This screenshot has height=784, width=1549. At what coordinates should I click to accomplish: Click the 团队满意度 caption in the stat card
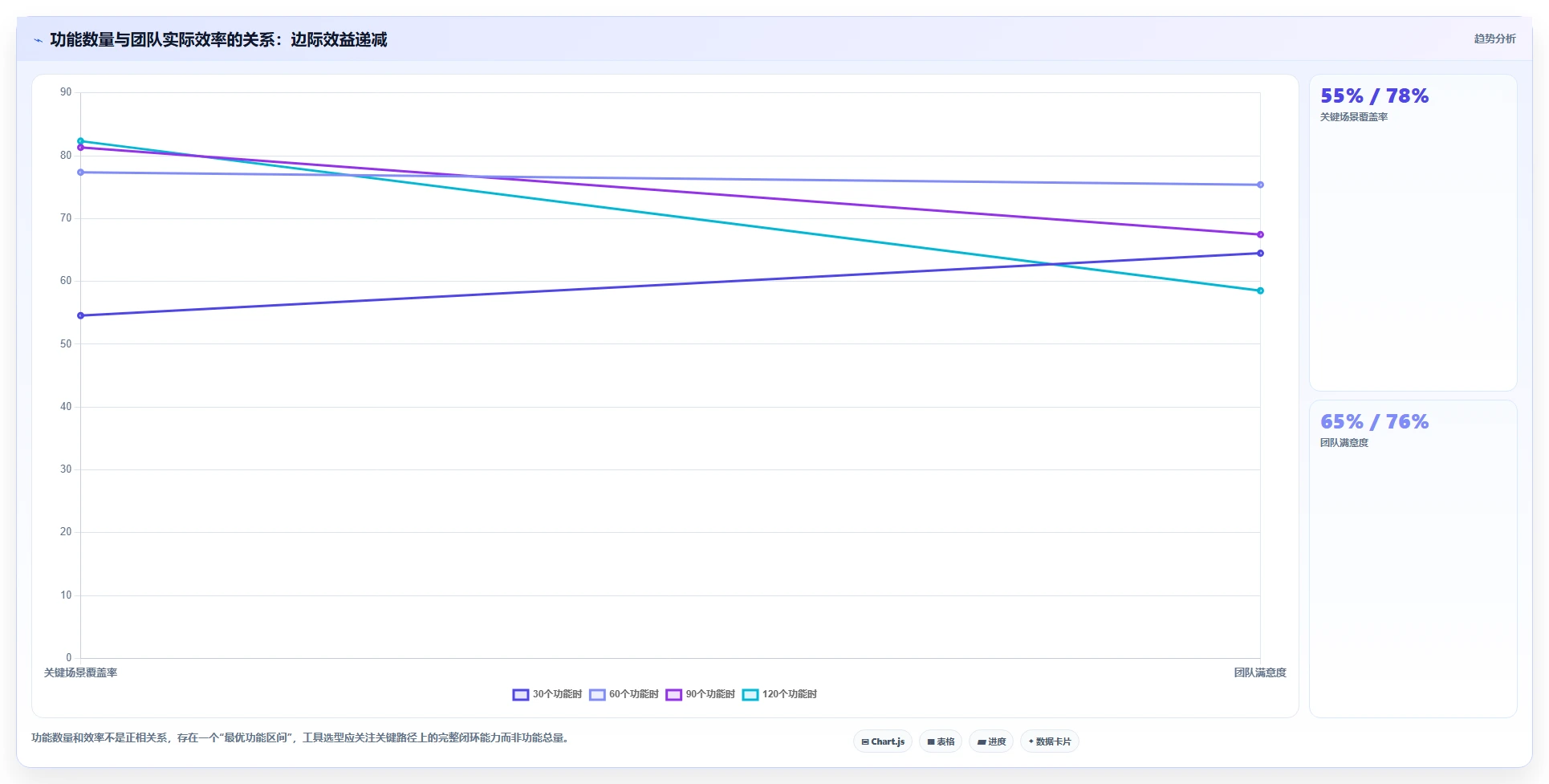click(1344, 443)
